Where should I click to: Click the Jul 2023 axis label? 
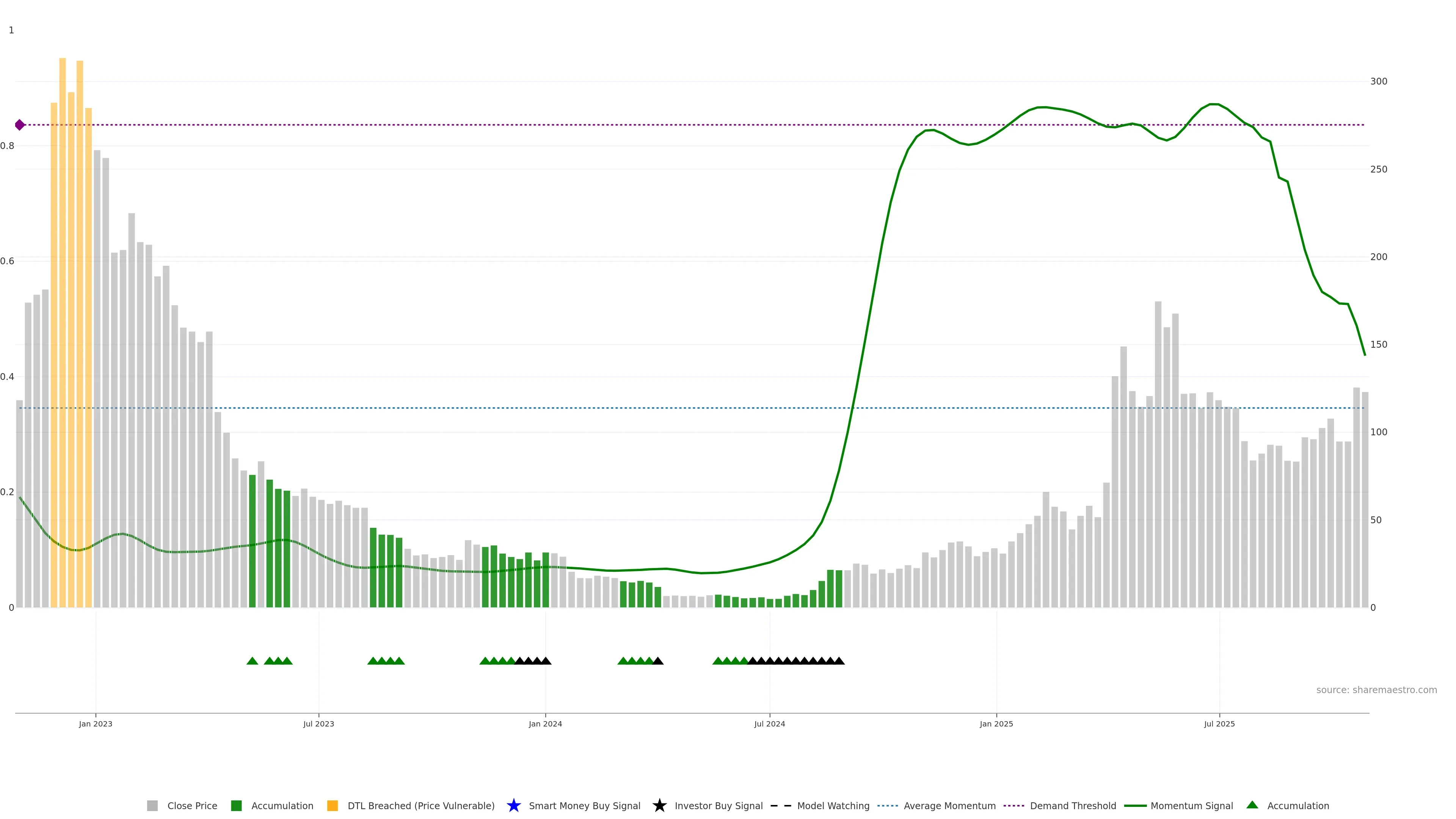(318, 723)
